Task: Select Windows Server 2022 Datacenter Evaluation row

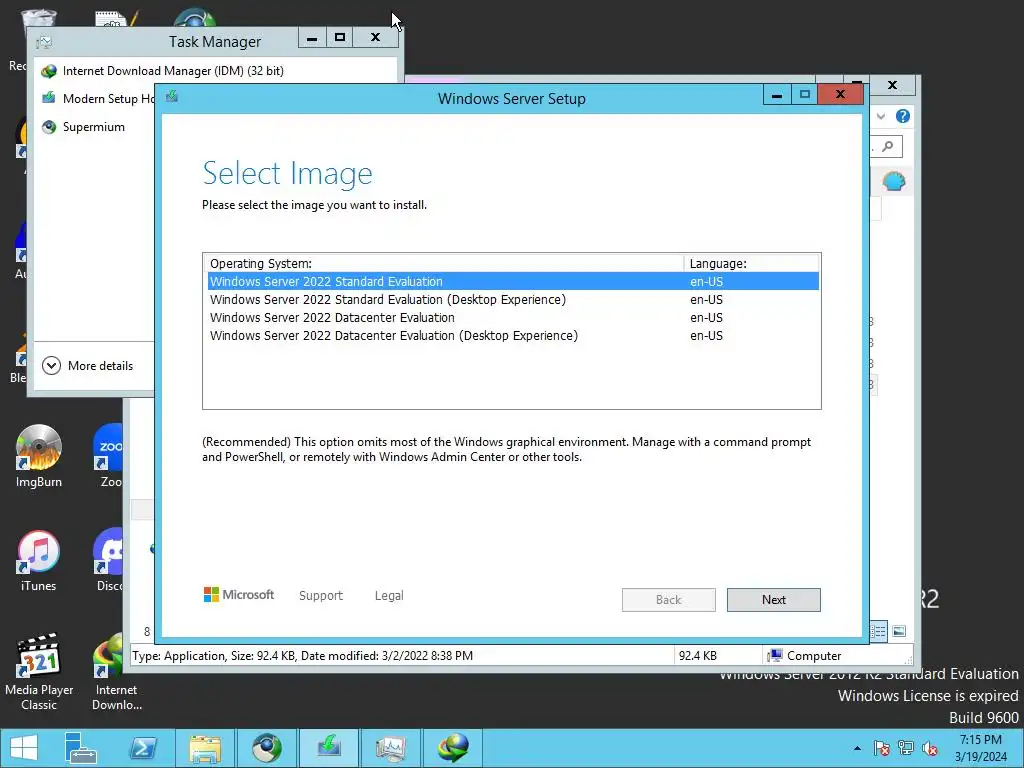Action: click(513, 318)
